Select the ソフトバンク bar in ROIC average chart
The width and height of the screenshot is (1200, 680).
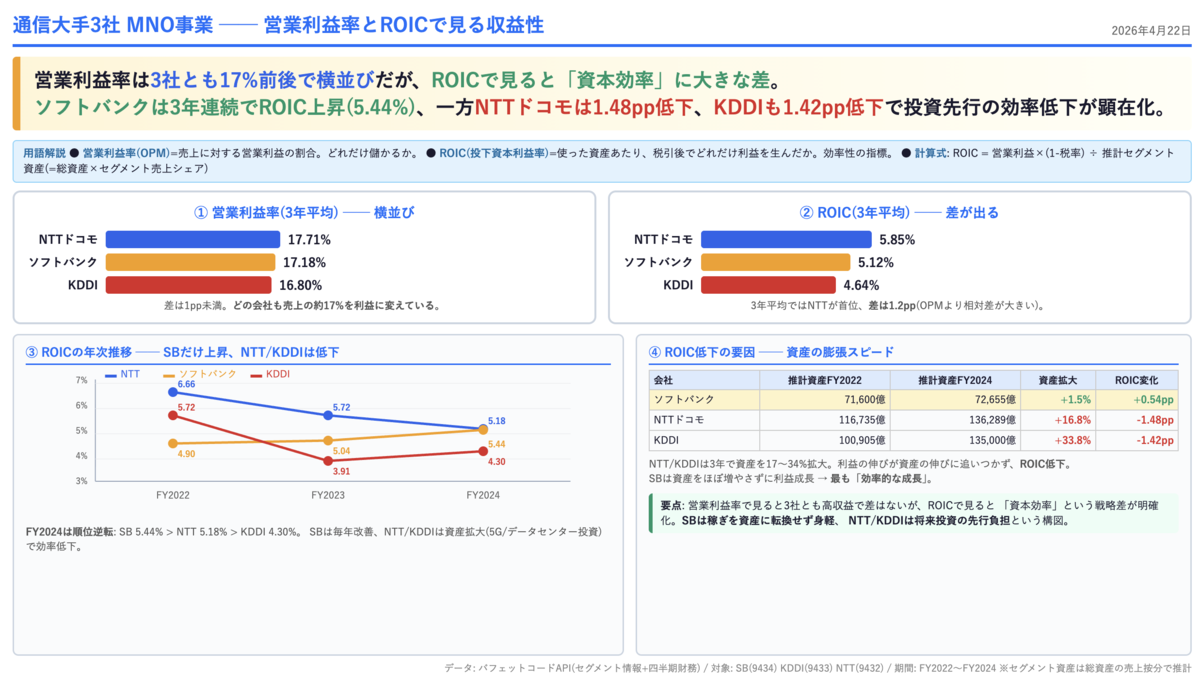[x=776, y=262]
